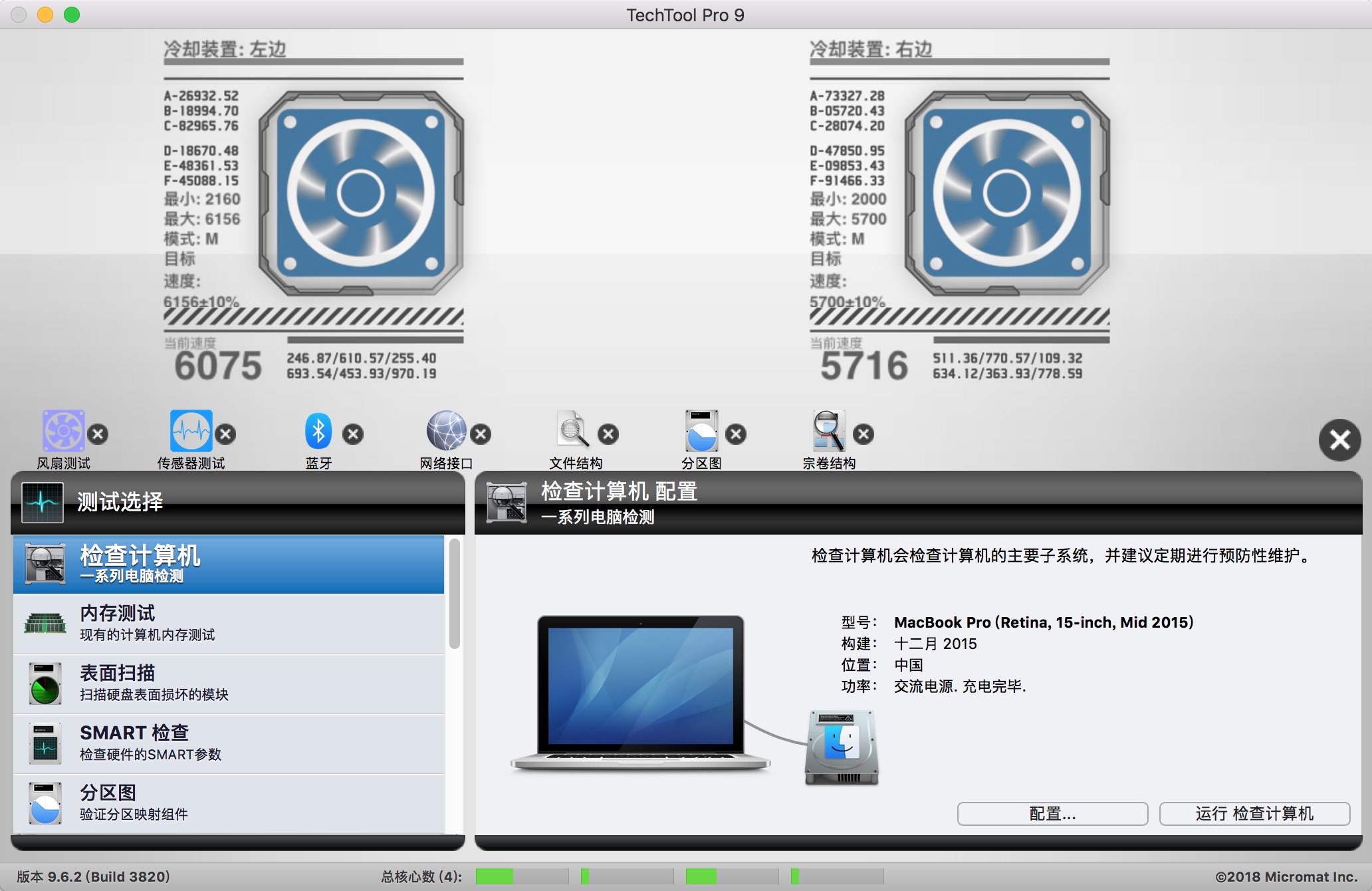
Task: Click the Sensor Test (传感器测试) icon
Action: coord(191,431)
